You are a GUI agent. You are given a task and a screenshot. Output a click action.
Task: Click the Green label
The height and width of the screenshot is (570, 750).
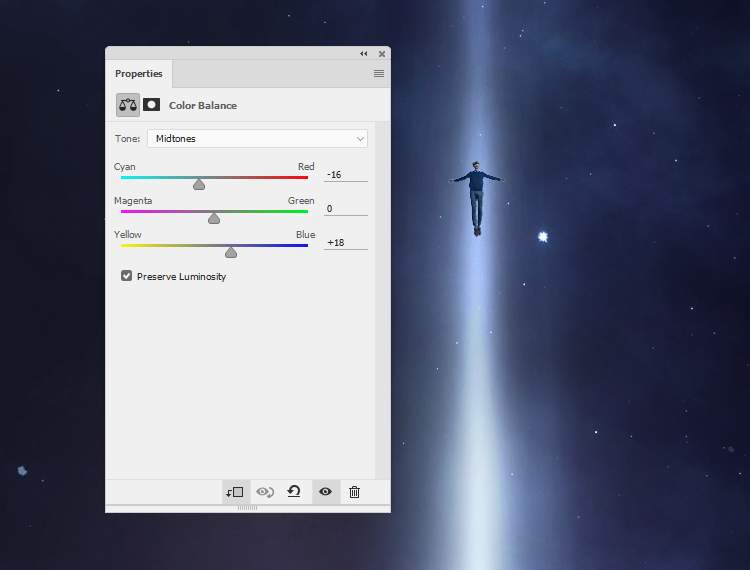tap(301, 201)
